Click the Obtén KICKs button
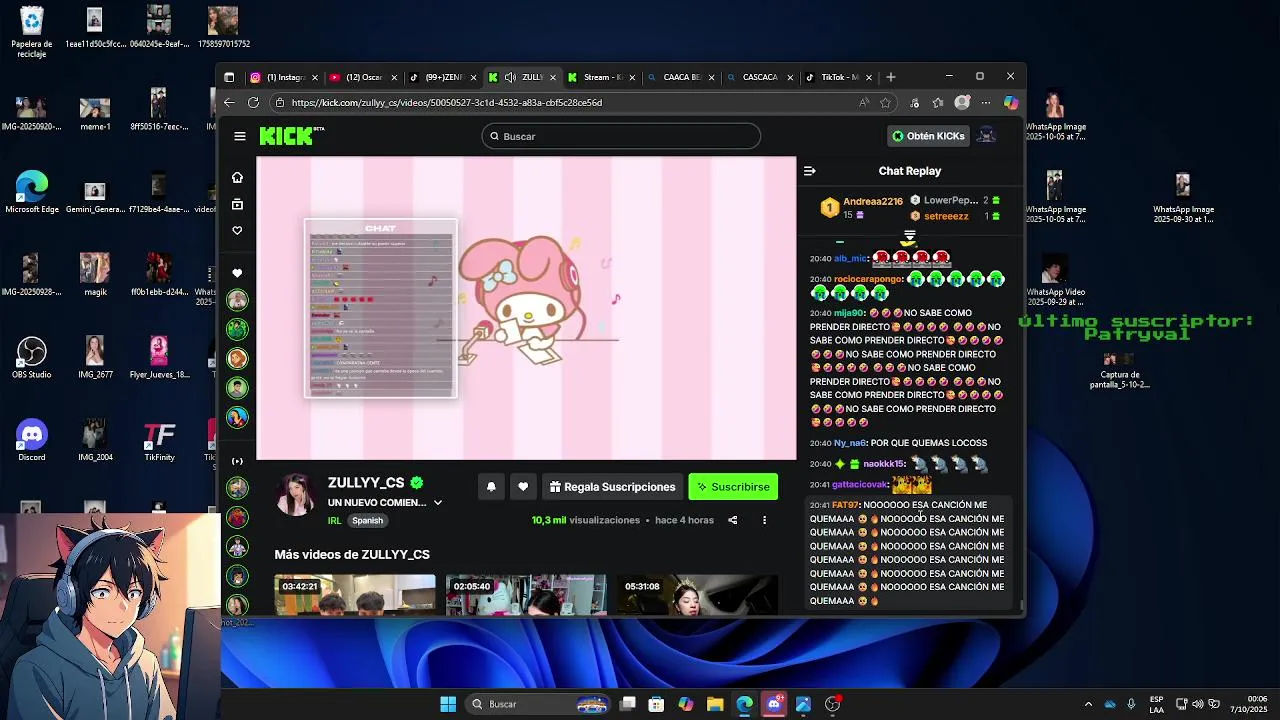The image size is (1280, 720). click(x=928, y=136)
